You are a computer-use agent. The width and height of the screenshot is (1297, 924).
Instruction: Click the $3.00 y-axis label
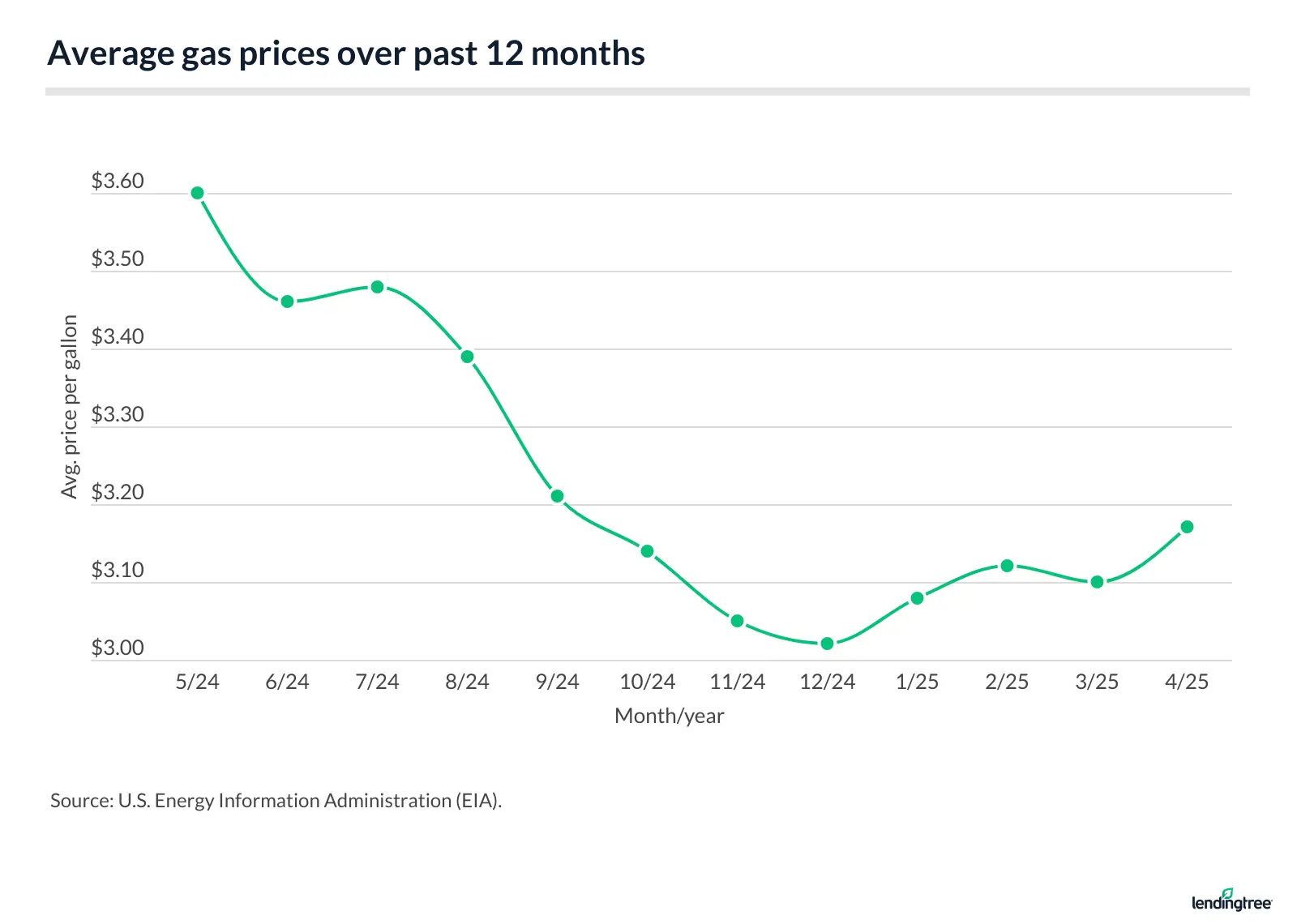(118, 648)
